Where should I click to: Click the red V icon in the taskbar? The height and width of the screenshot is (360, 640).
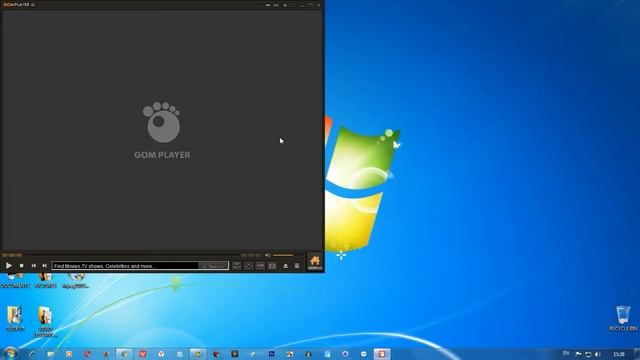point(142,354)
